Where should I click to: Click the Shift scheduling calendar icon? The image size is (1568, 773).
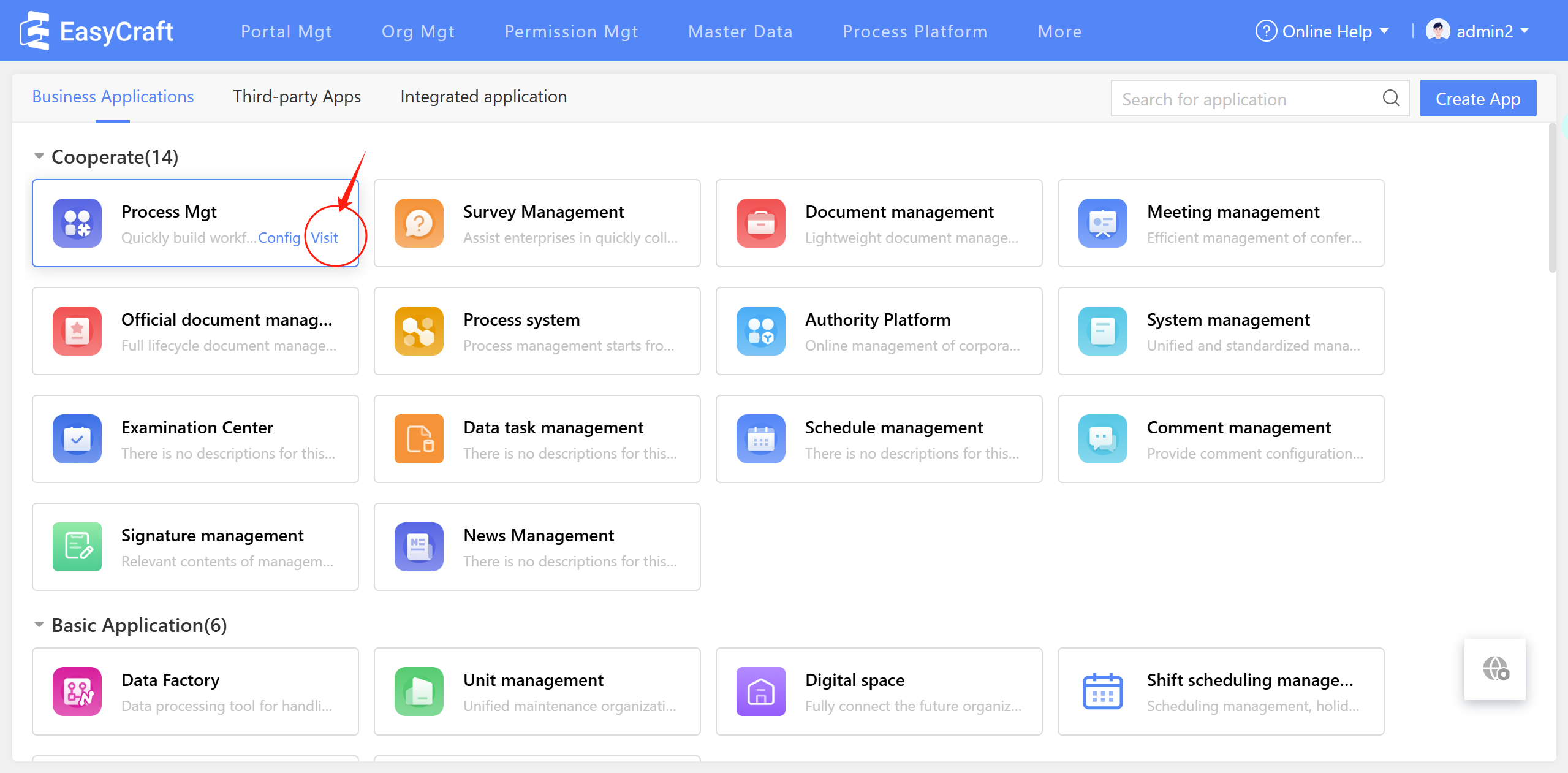pos(1103,691)
